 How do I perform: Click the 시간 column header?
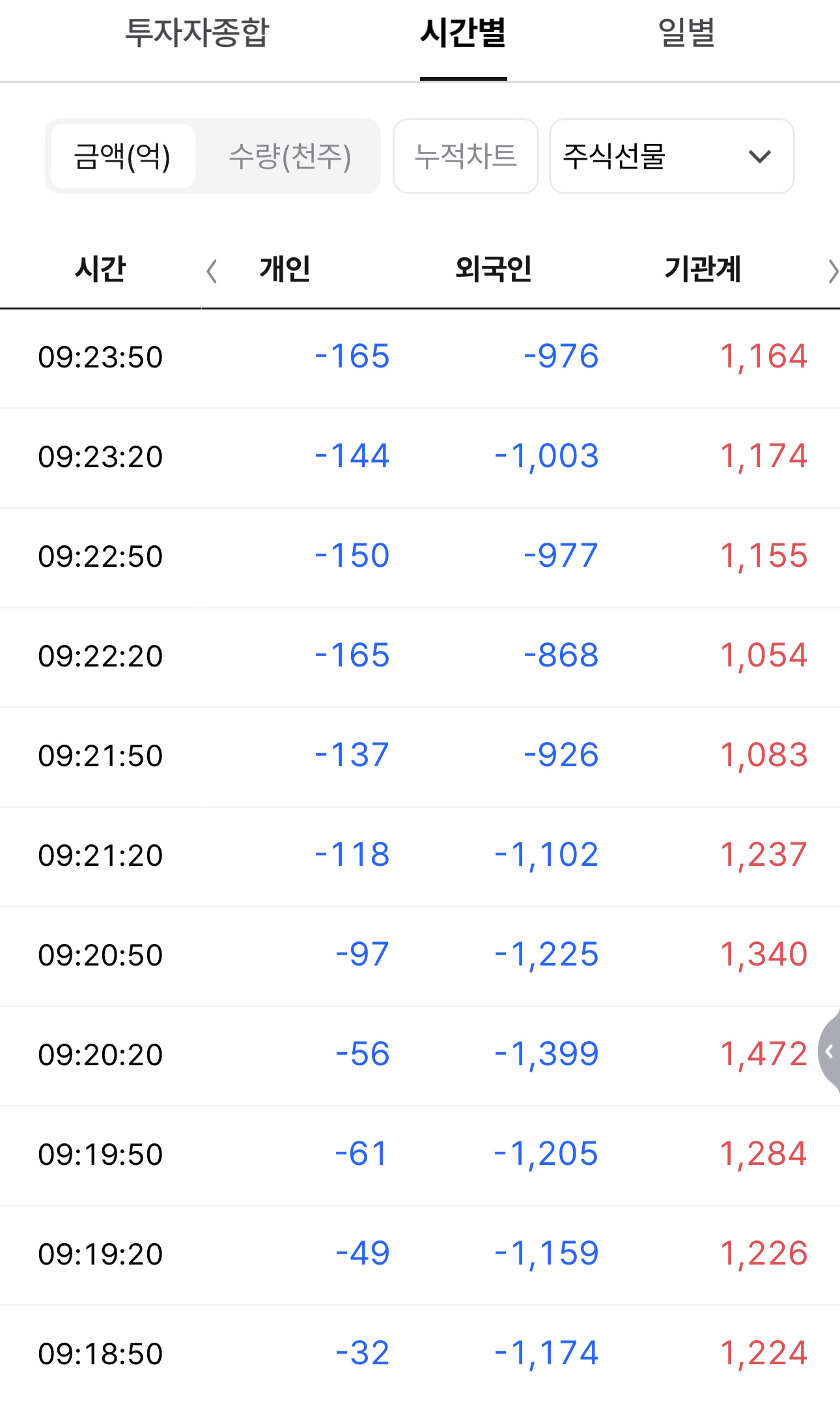(100, 269)
